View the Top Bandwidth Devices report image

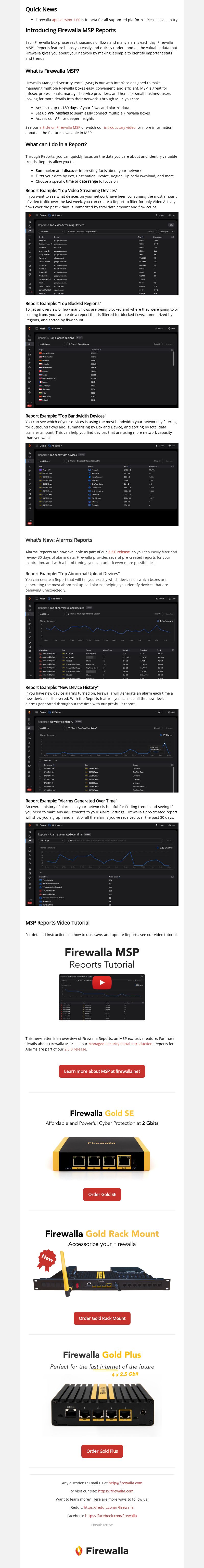coord(102,484)
